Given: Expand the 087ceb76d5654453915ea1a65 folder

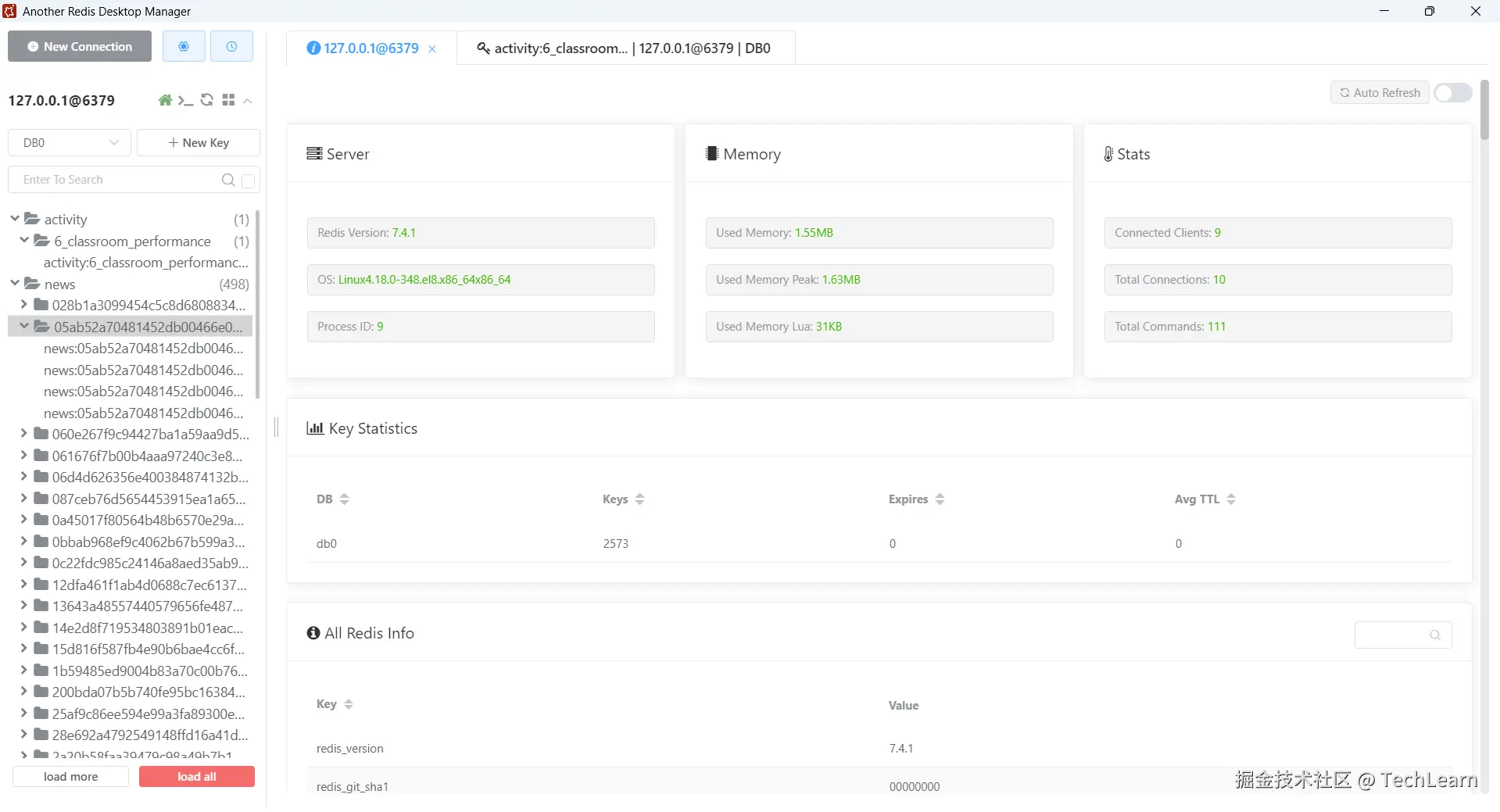Looking at the screenshot, I should tap(23, 499).
